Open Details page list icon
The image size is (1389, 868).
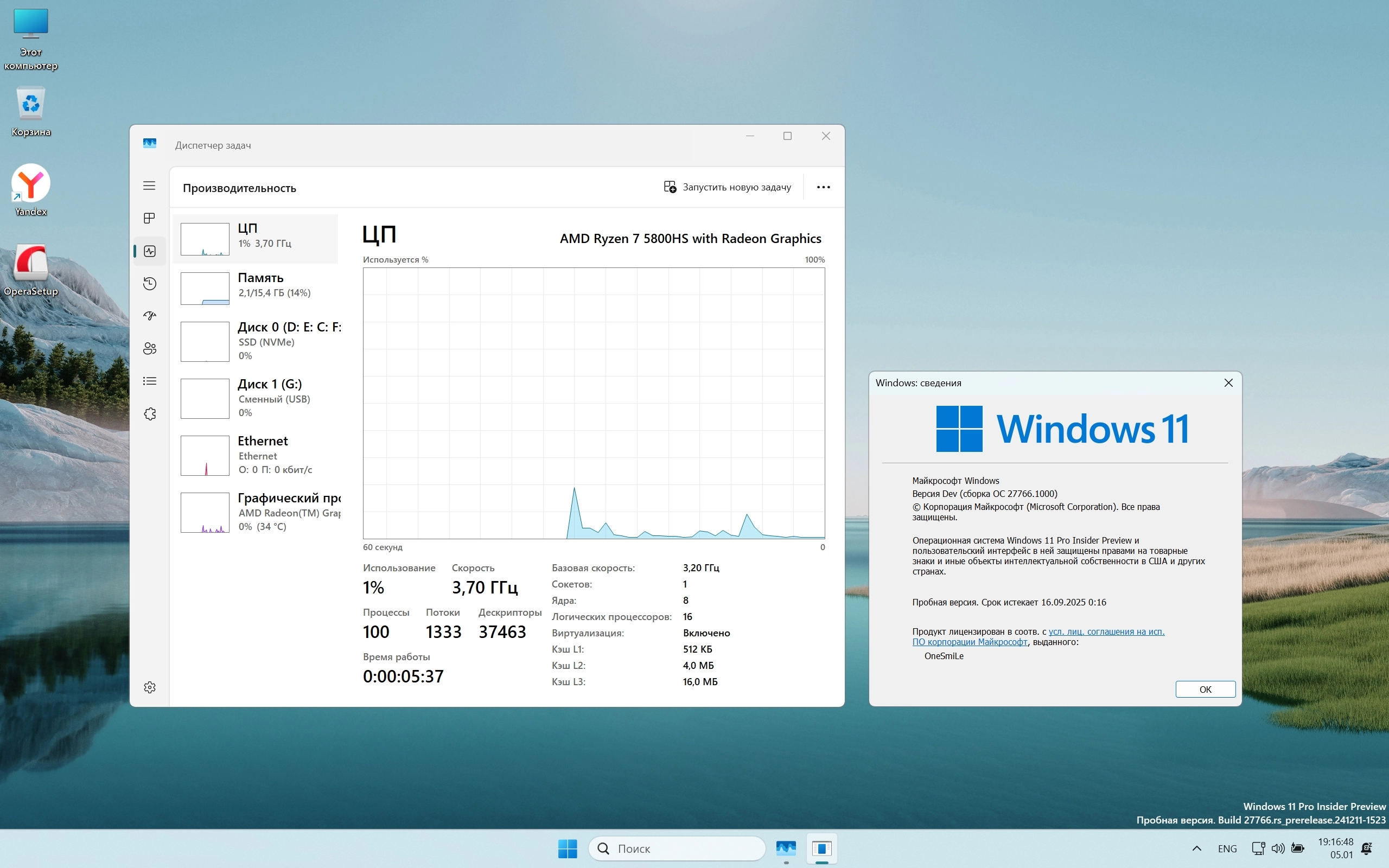point(149,381)
